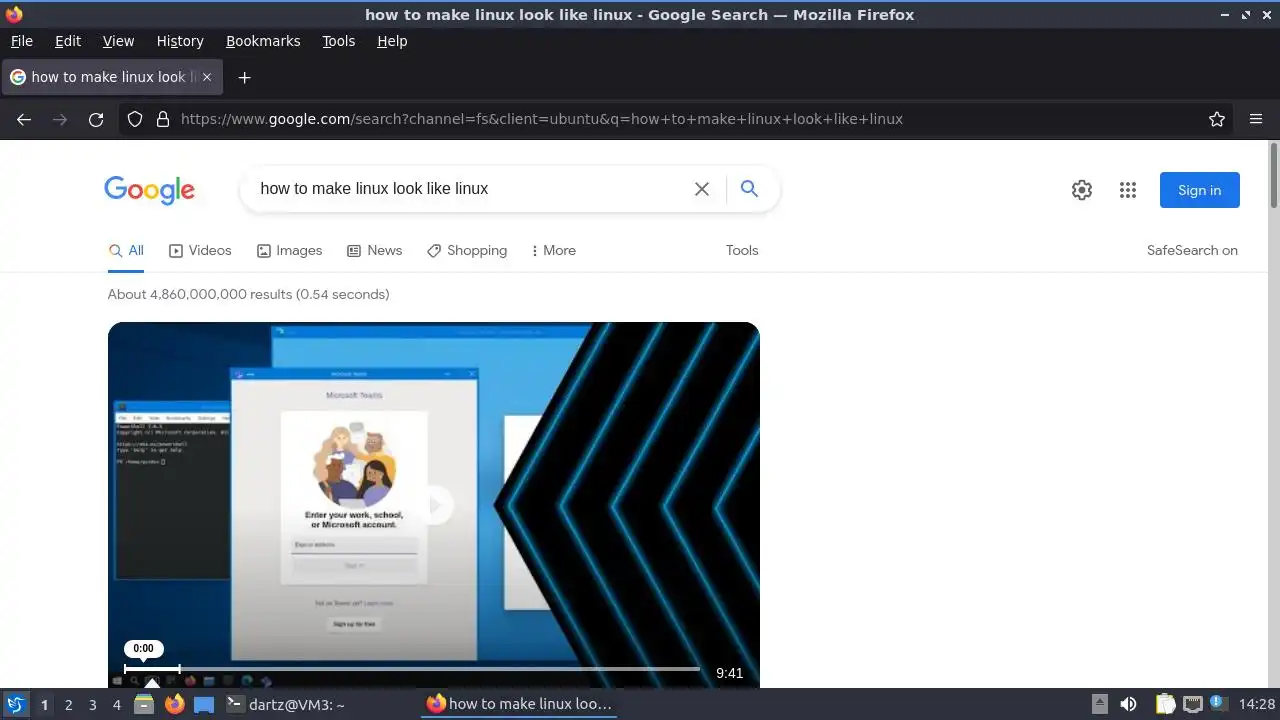Click the Google logo
The height and width of the screenshot is (720, 1280).
(x=149, y=190)
